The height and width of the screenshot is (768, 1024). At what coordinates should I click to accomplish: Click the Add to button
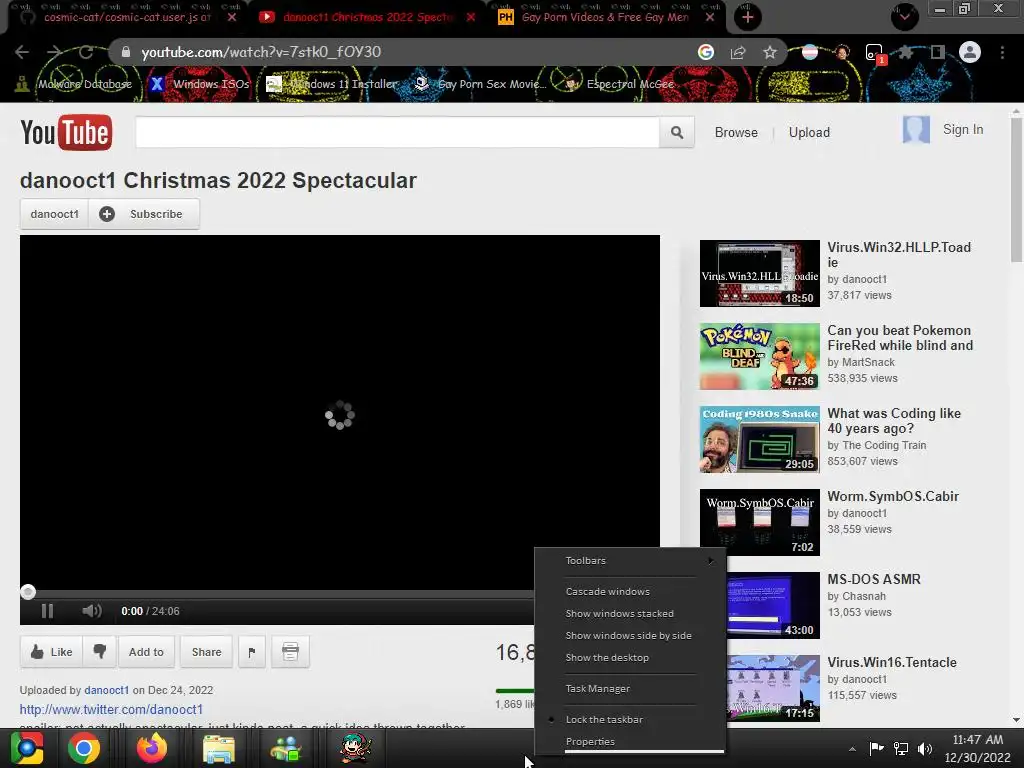(146, 652)
